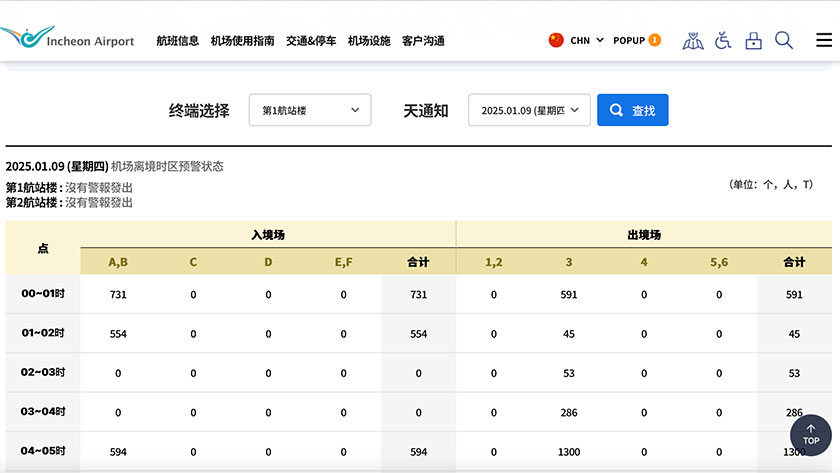Click the China flag icon
Viewport: 840px width, 473px height.
556,40
